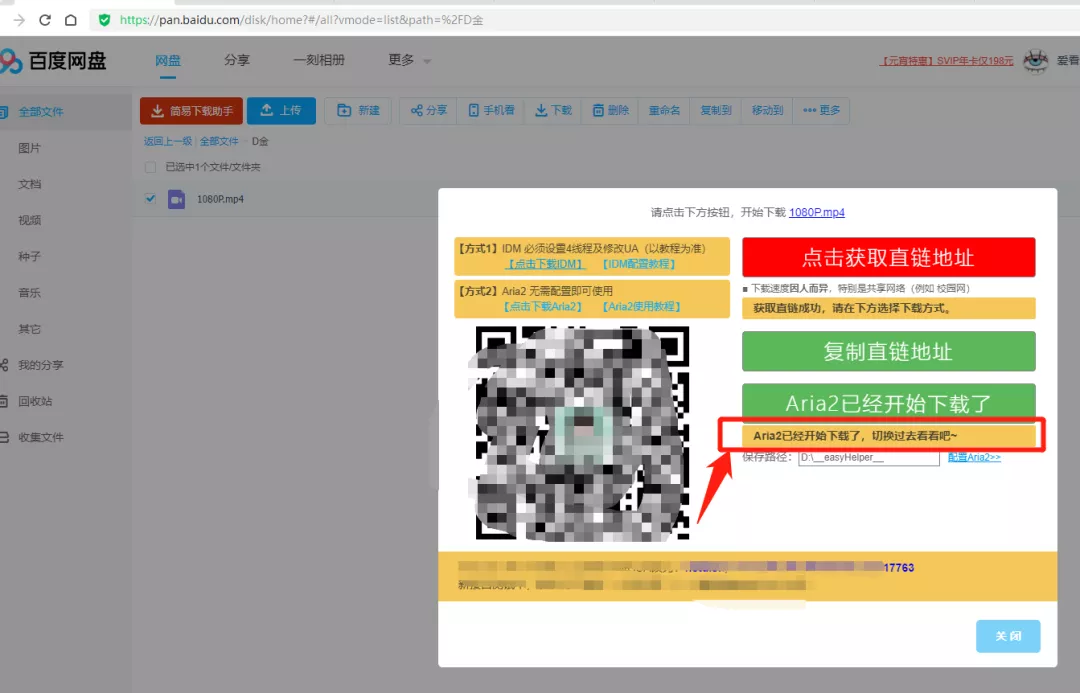The height and width of the screenshot is (693, 1080).
Task: Click the SVIP年卡 promotion link
Action: click(x=946, y=61)
